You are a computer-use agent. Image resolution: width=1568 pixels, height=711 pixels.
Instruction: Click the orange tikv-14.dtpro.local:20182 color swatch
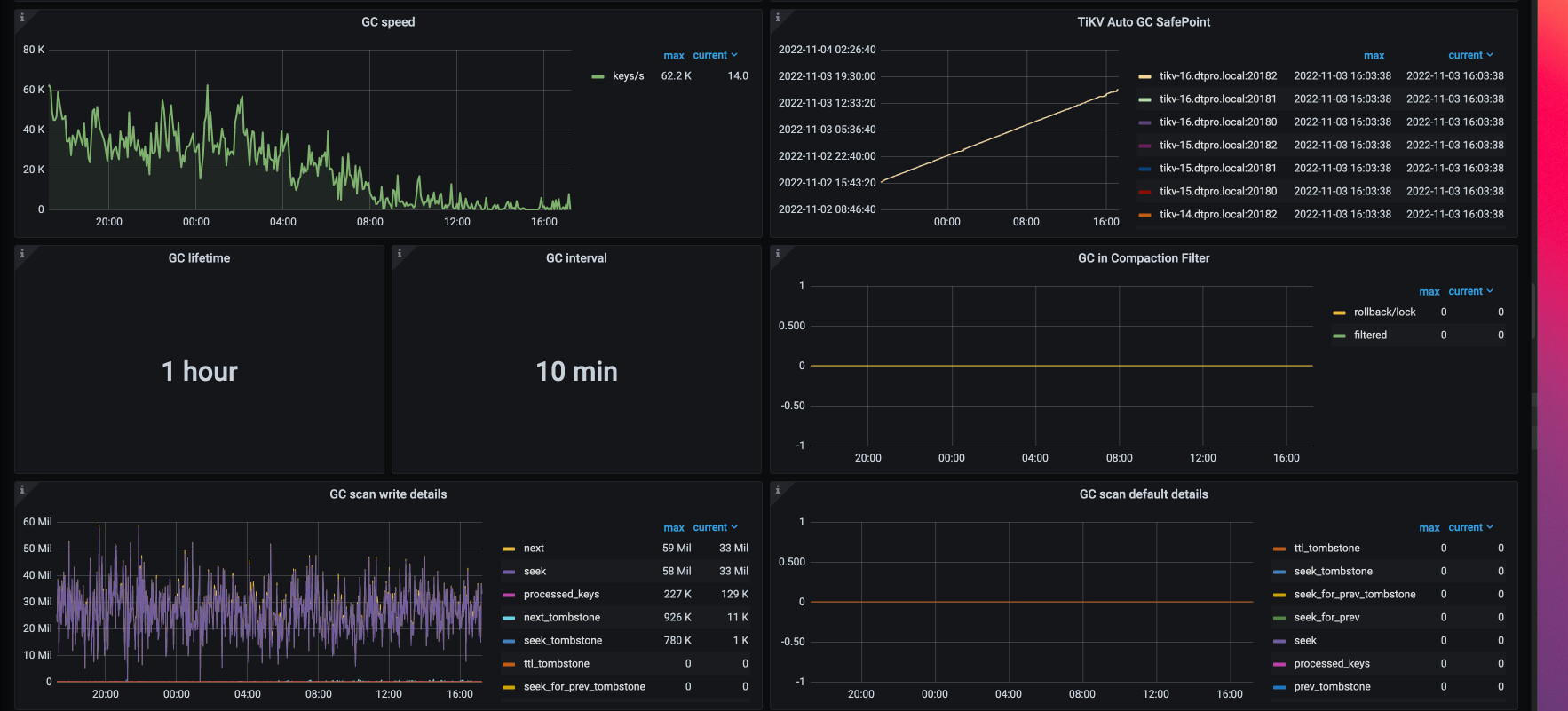pyautogui.click(x=1144, y=215)
